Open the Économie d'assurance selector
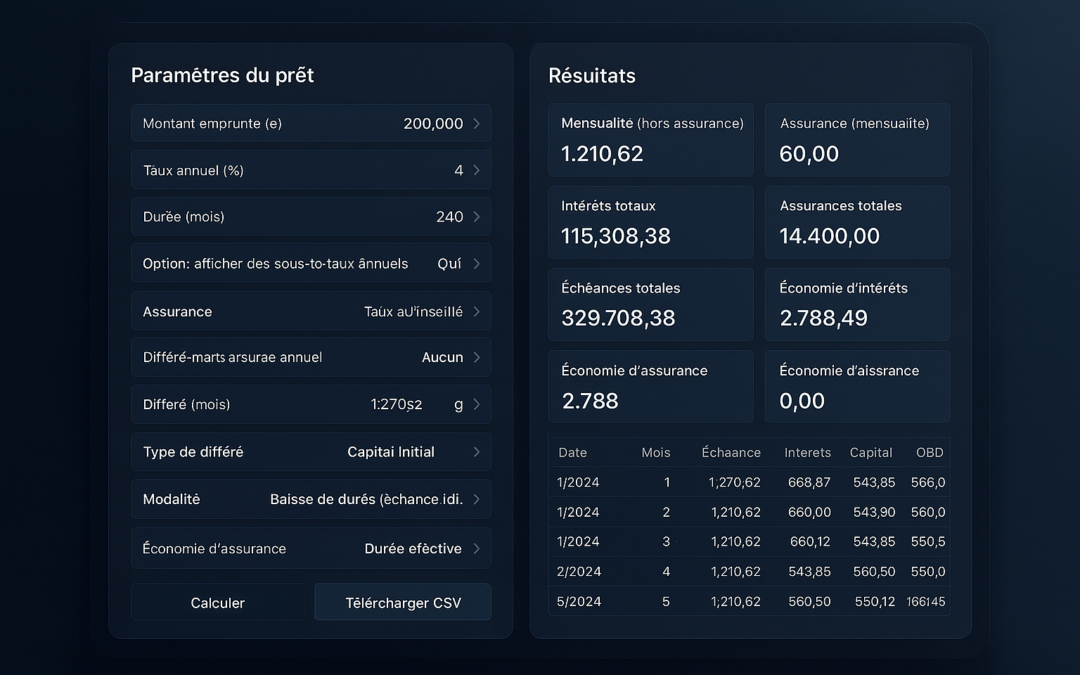 [310, 548]
